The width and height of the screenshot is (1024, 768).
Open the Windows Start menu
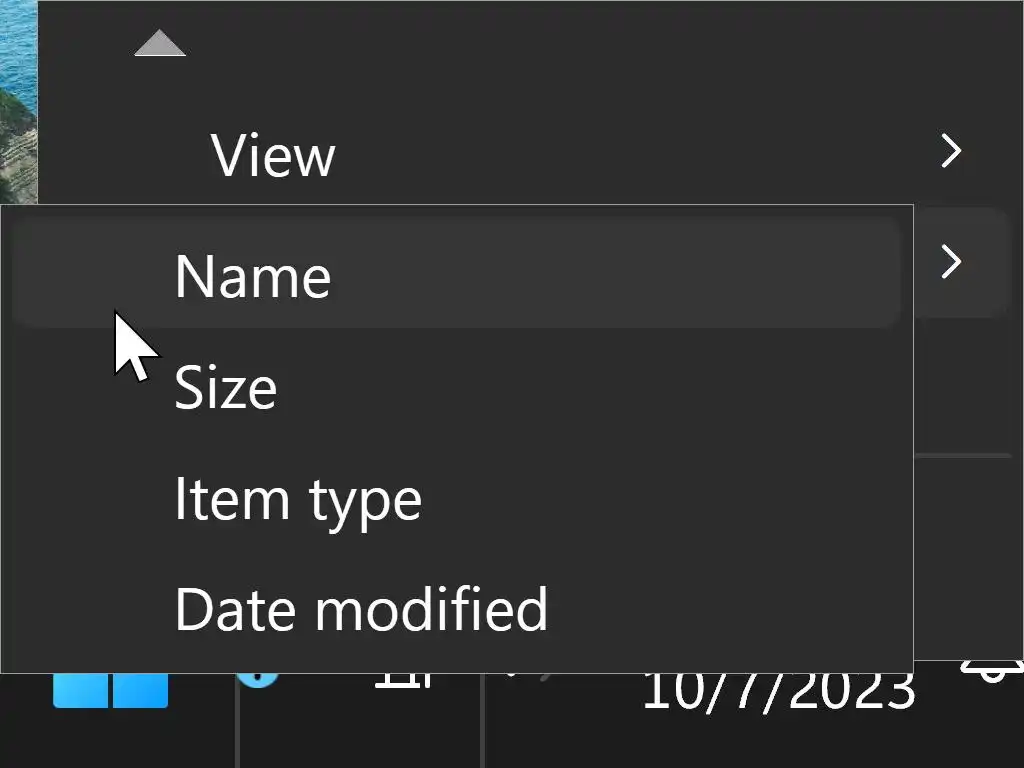(110, 690)
